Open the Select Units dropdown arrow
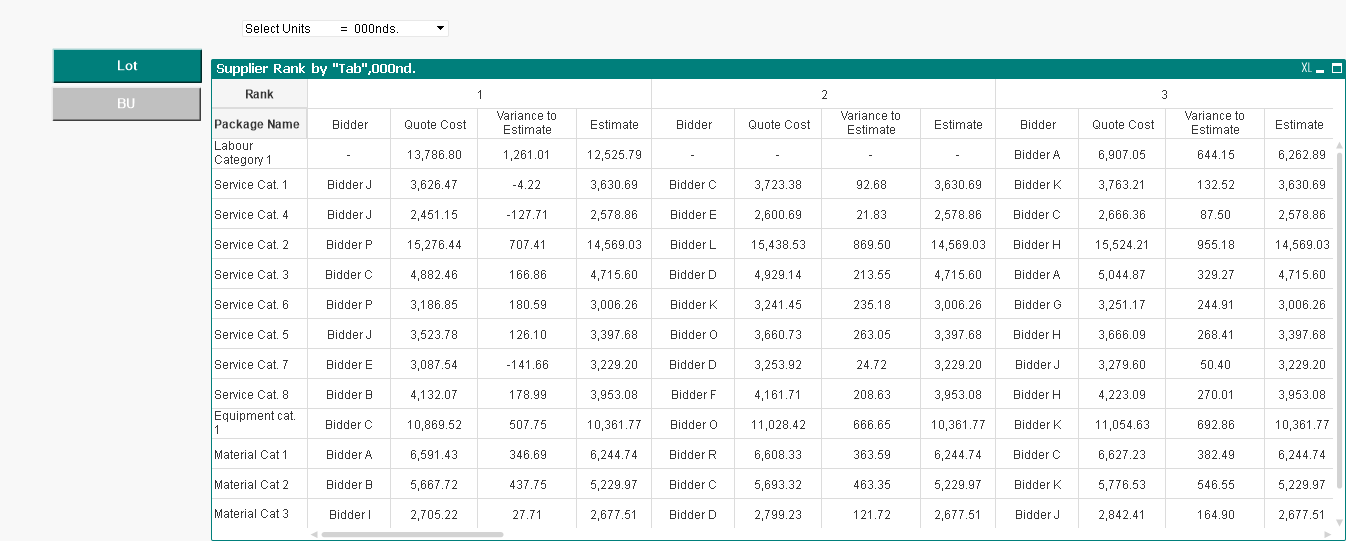 click(x=440, y=29)
